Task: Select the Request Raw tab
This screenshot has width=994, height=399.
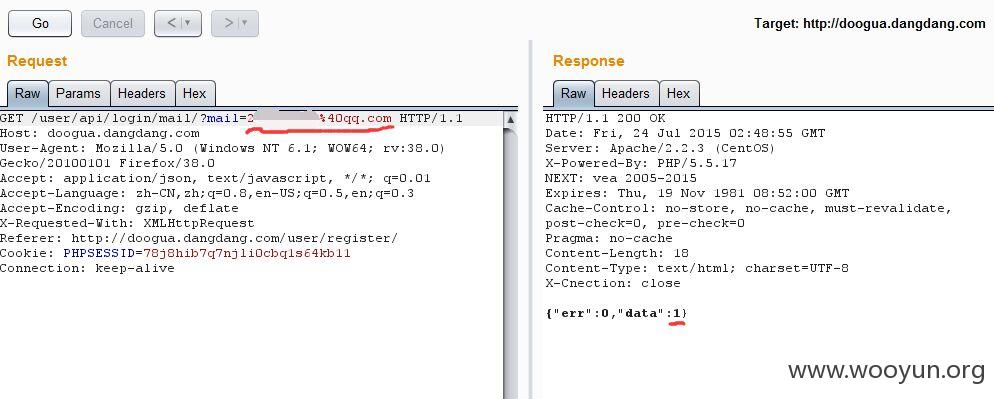Action: click(27, 93)
